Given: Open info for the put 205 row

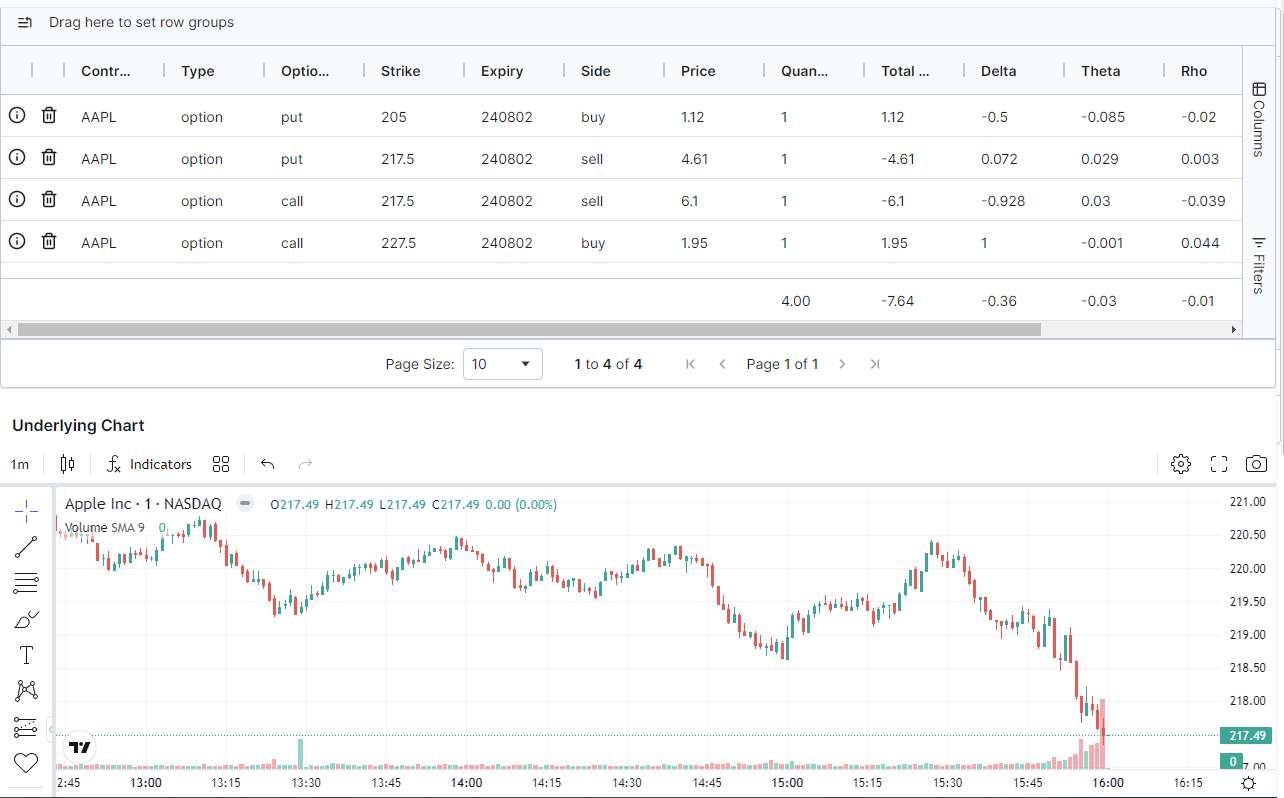Looking at the screenshot, I should 17,115.
